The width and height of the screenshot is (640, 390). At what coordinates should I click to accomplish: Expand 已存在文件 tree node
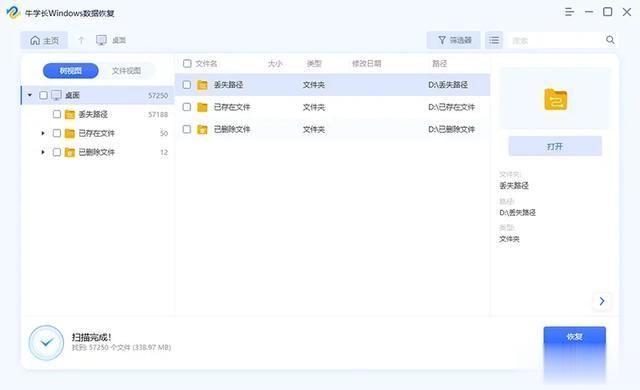tap(43, 133)
